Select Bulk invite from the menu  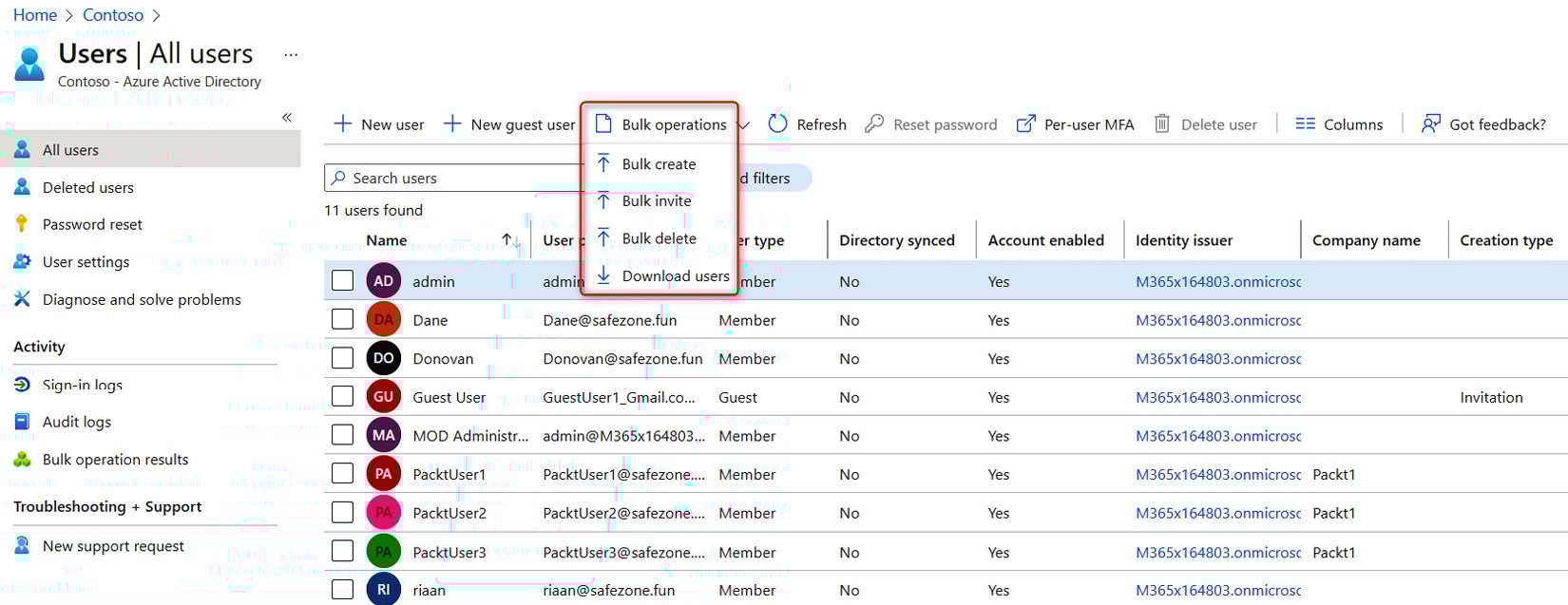[x=659, y=200]
